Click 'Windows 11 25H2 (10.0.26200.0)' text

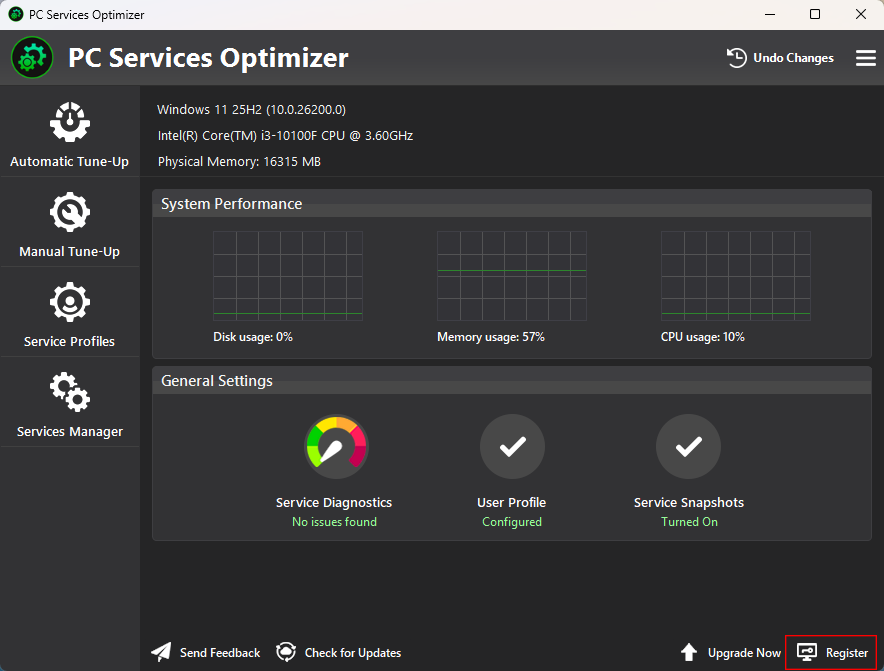click(x=251, y=109)
